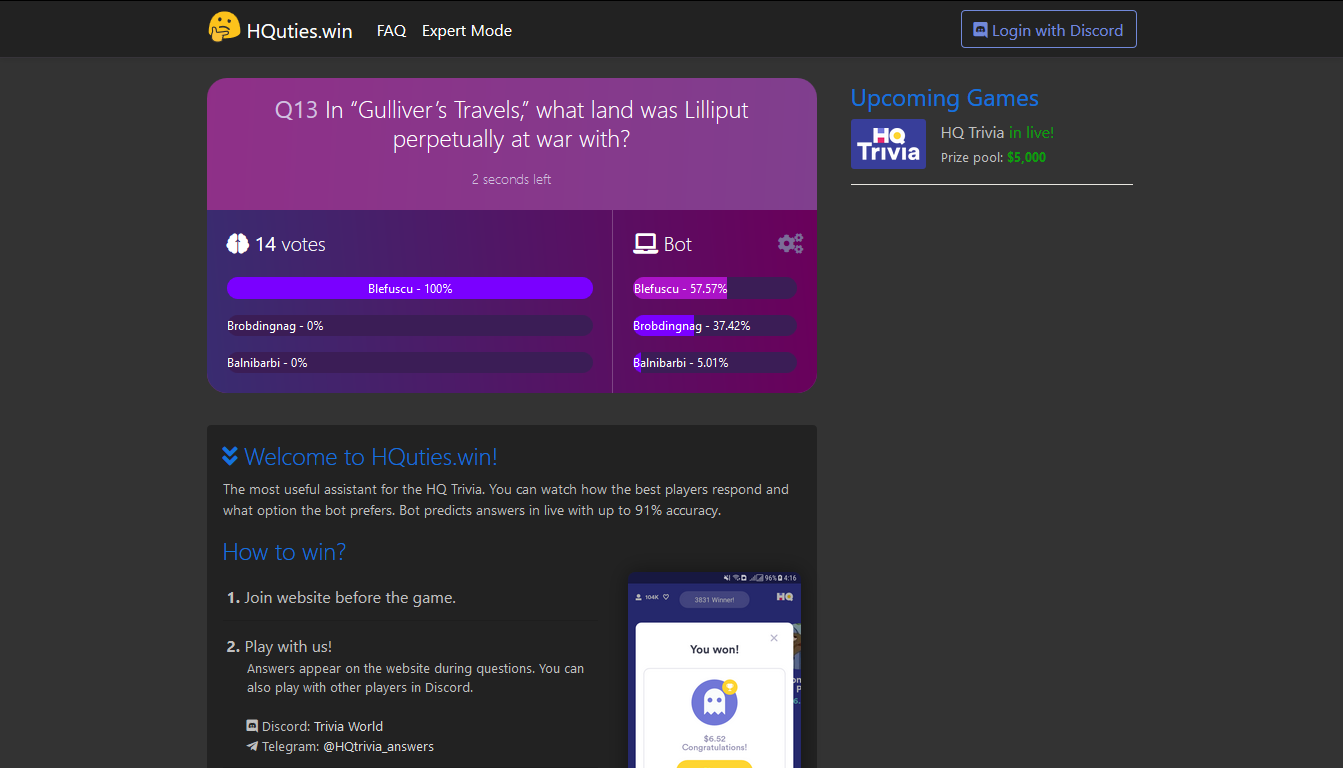The height and width of the screenshot is (768, 1343).
Task: Open the Trivia World Discord link
Action: coord(348,726)
